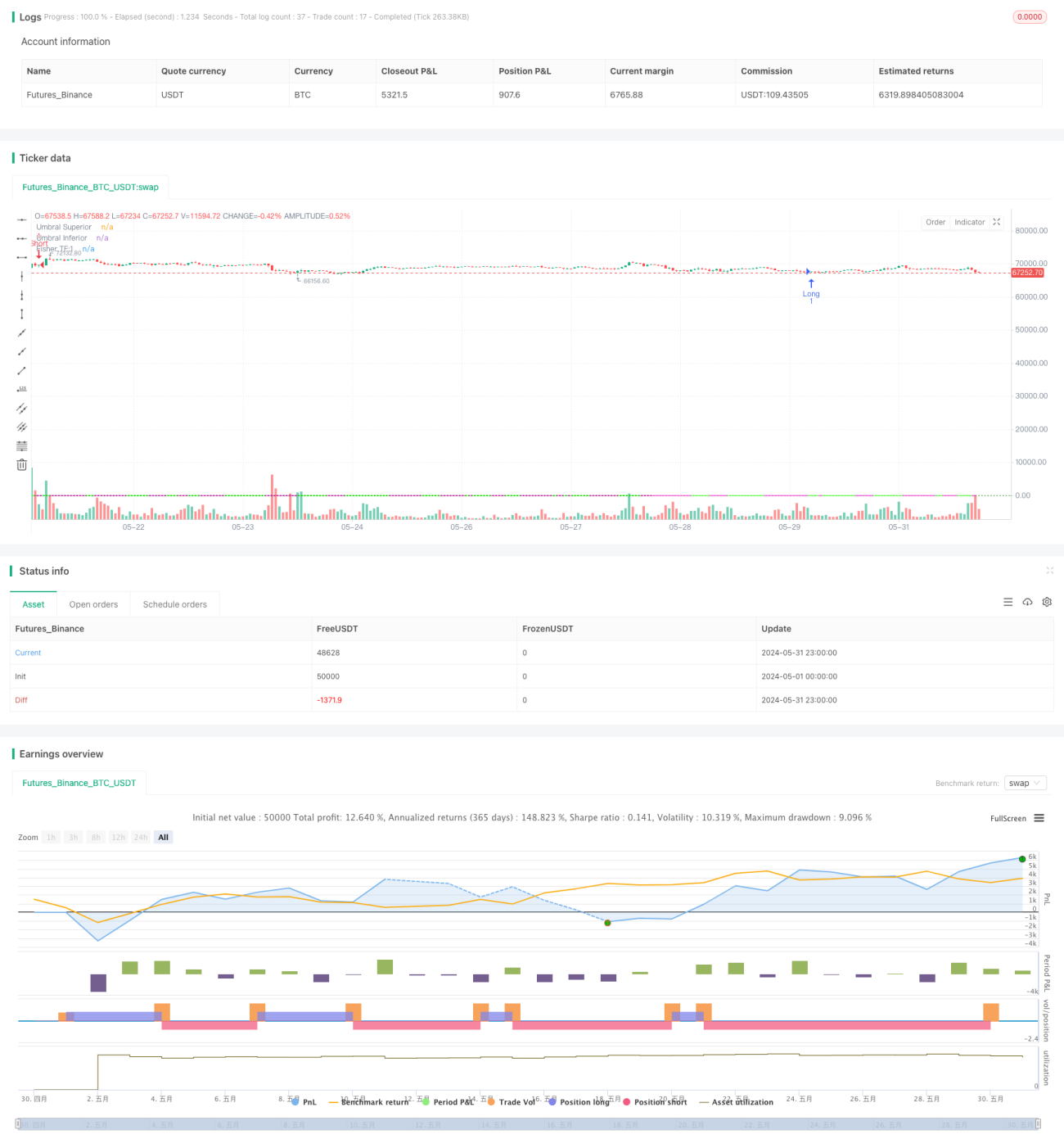Click the Current link in asset table
Screen dimensions: 1064x1148
point(28,653)
